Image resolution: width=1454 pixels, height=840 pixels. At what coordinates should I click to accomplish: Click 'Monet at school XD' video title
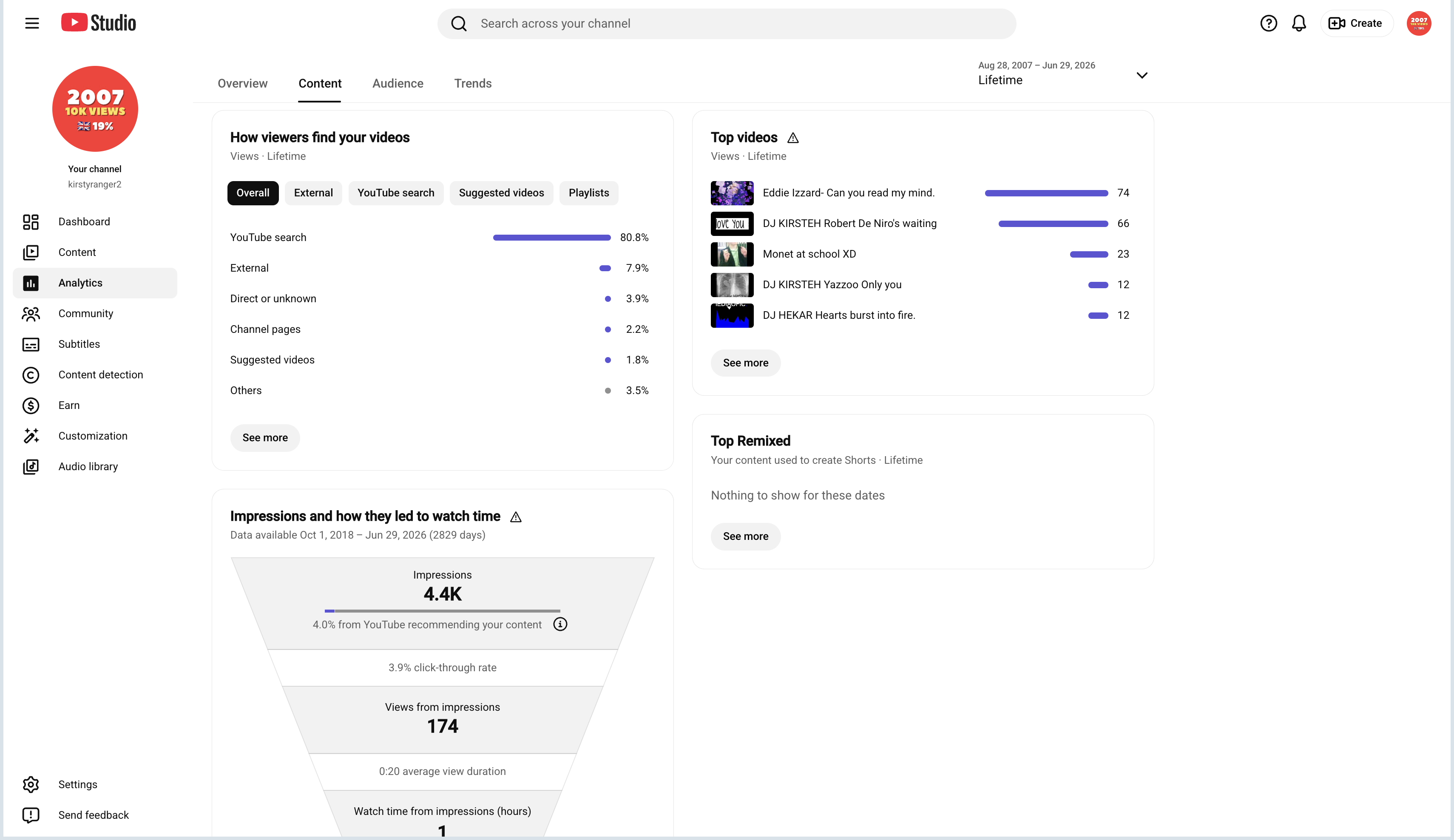(809, 254)
